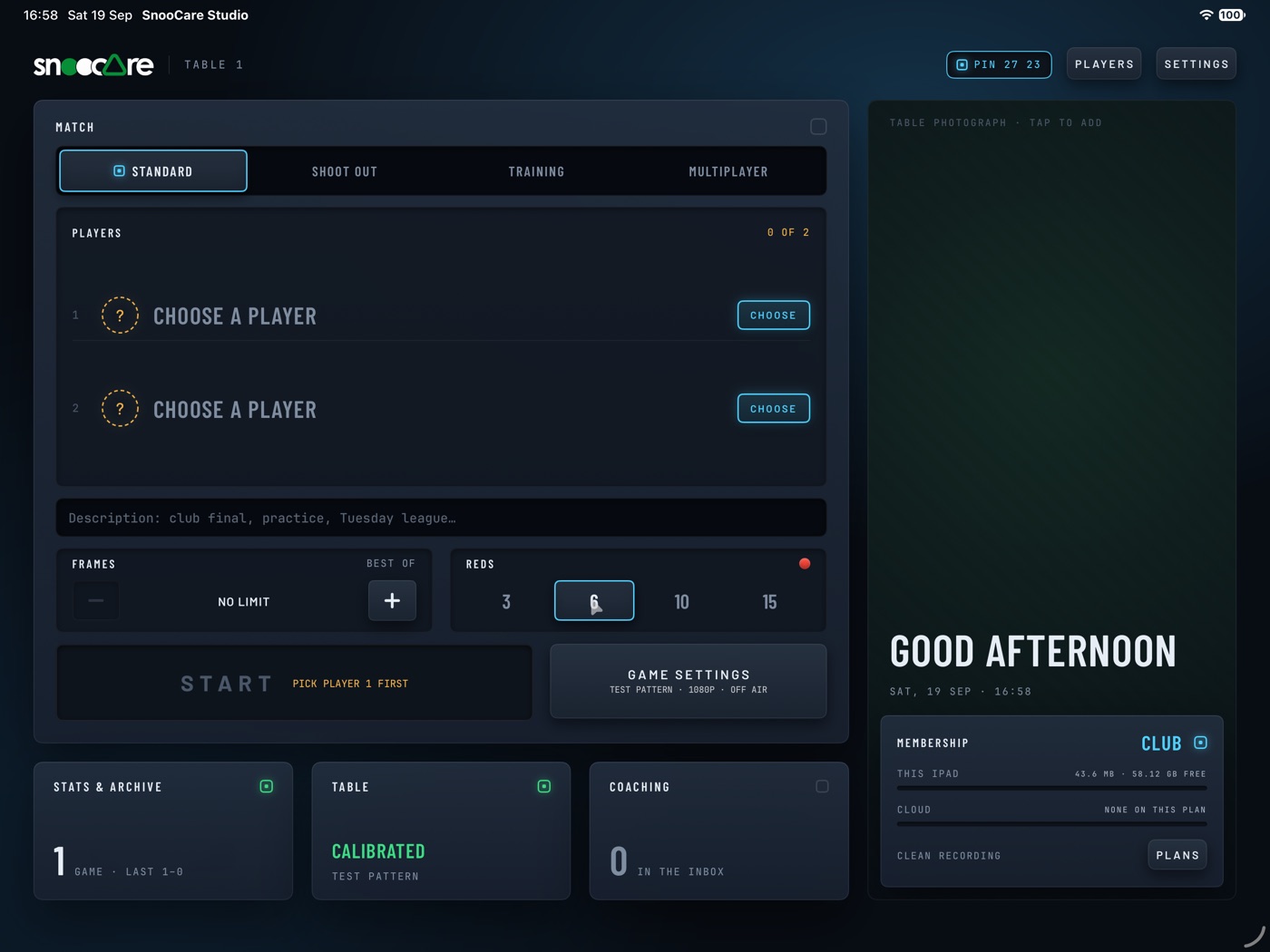
Task: Click the PIN 27 23 button
Action: 999,64
